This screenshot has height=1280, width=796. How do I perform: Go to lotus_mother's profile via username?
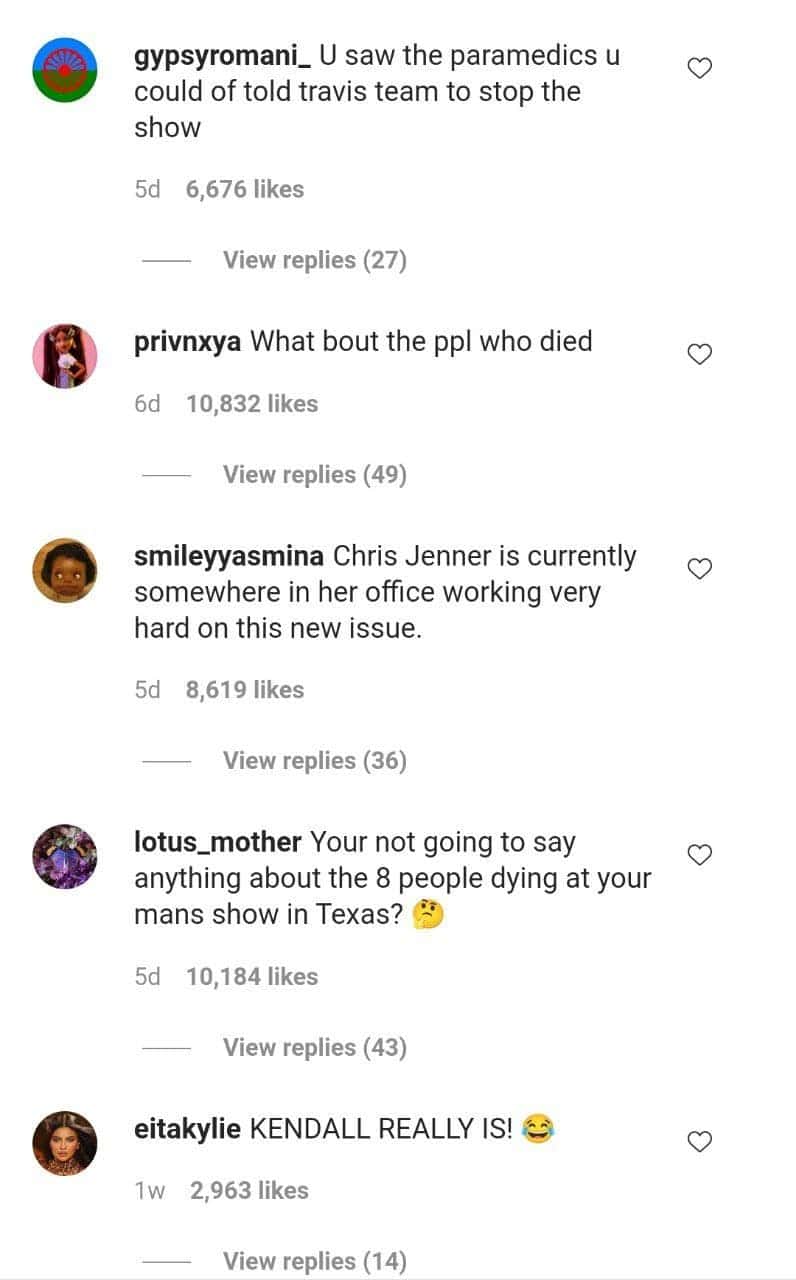tap(217, 842)
